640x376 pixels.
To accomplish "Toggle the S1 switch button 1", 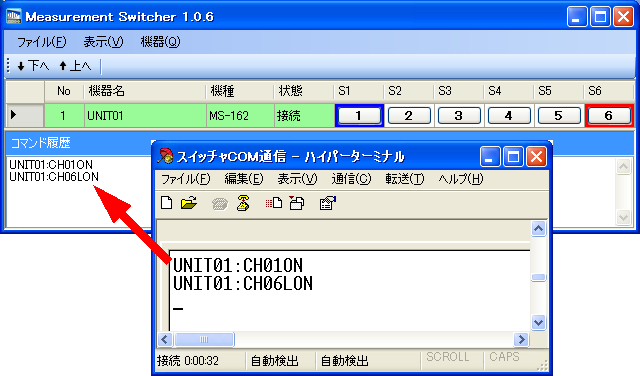I will pos(359,116).
